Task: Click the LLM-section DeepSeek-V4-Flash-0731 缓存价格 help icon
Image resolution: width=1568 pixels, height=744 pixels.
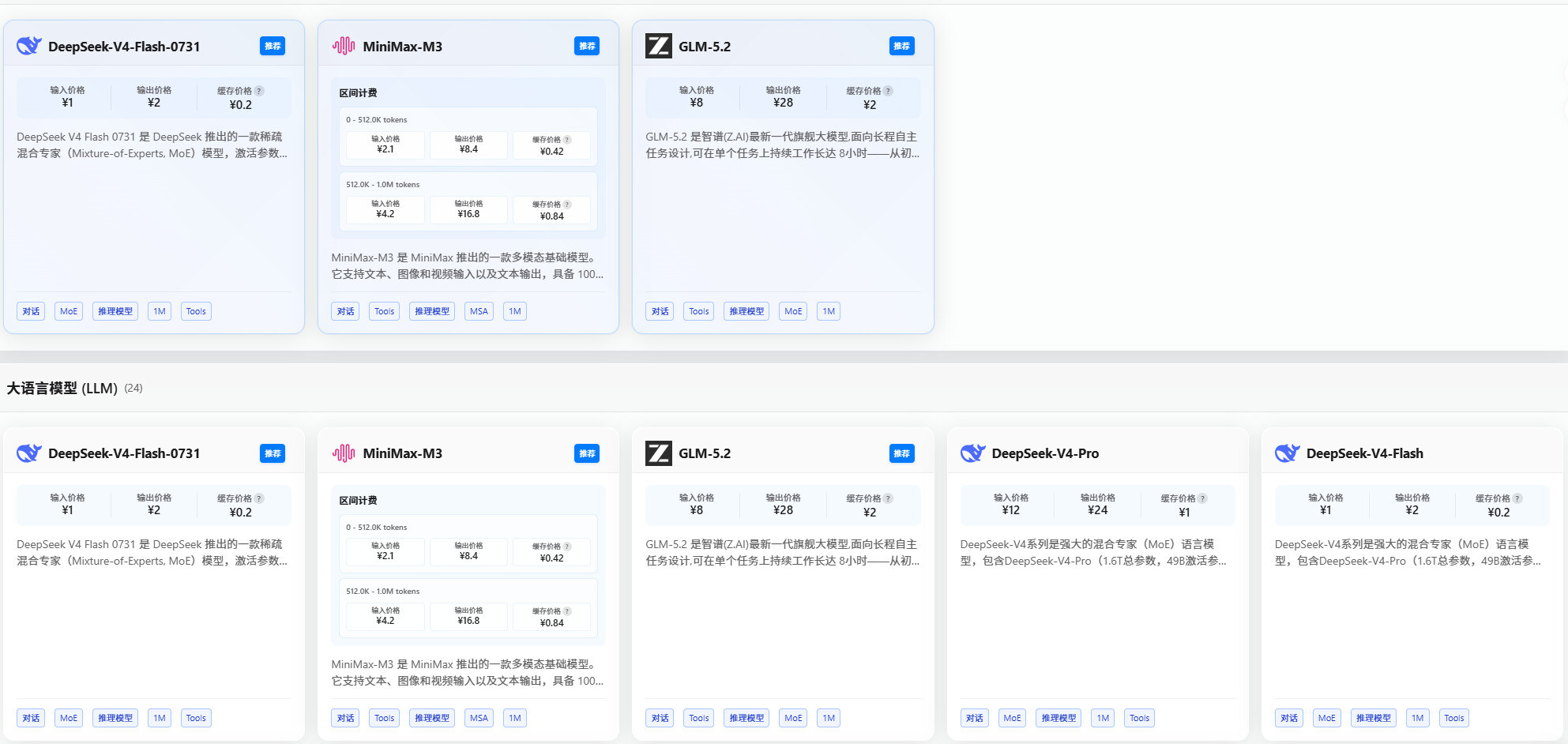Action: (259, 498)
